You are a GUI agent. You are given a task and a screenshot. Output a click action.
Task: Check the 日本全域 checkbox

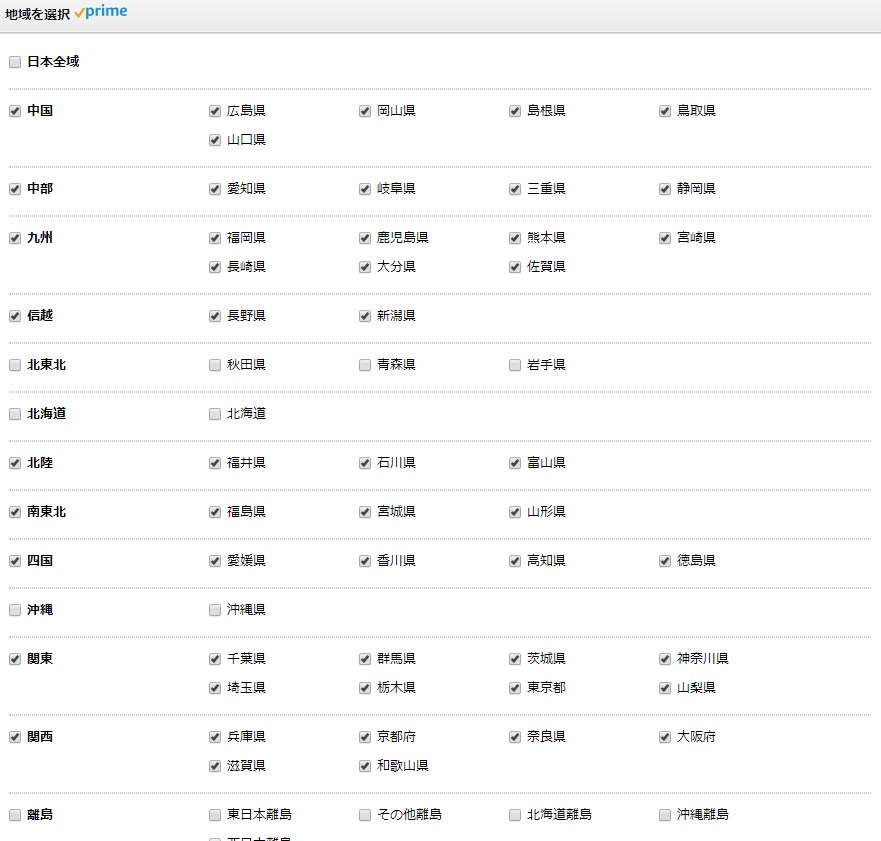pos(15,62)
